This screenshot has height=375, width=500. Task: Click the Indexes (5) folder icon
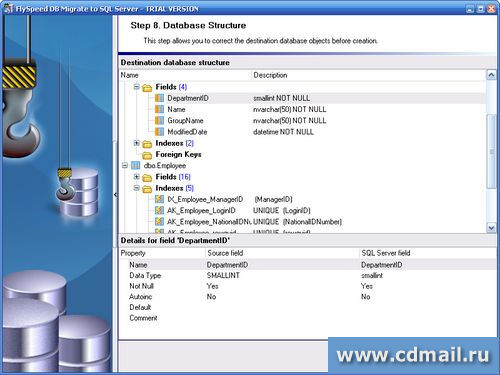tap(147, 189)
